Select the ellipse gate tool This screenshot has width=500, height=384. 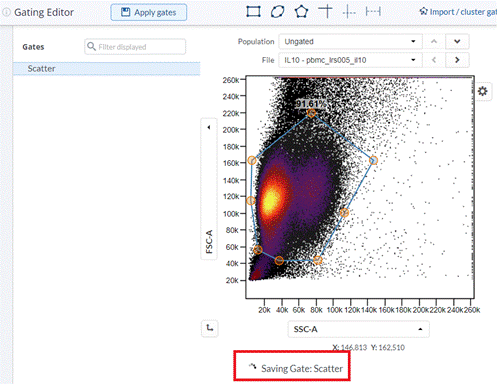(x=277, y=12)
